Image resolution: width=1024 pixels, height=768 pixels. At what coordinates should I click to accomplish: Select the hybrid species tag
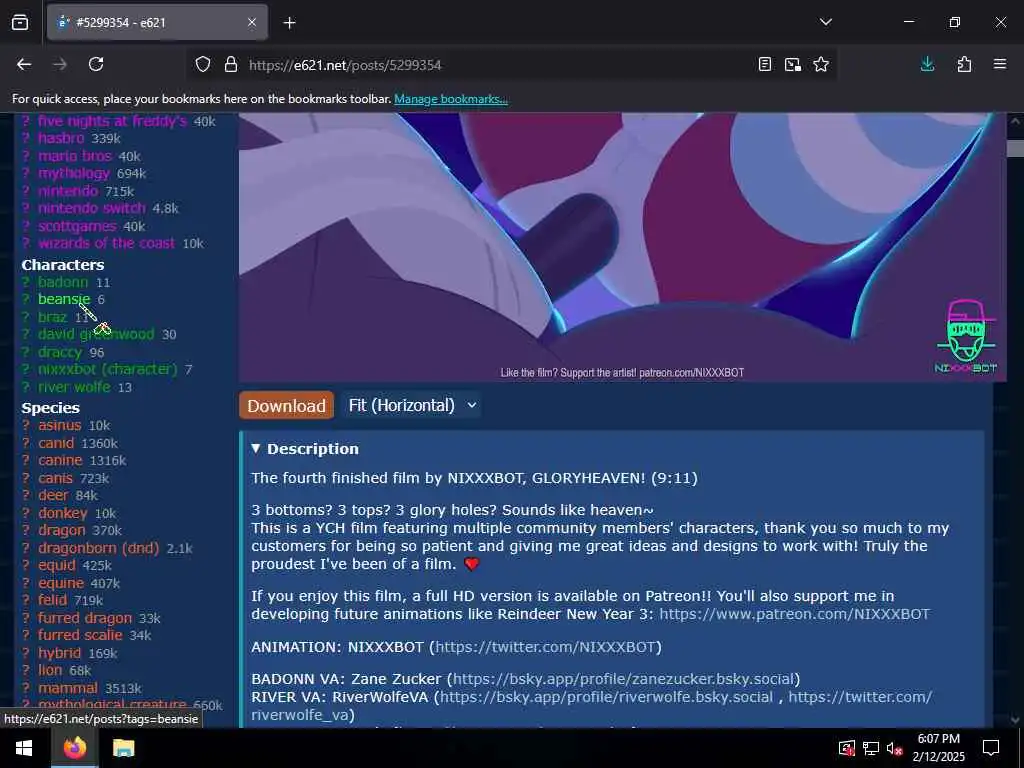click(x=59, y=653)
